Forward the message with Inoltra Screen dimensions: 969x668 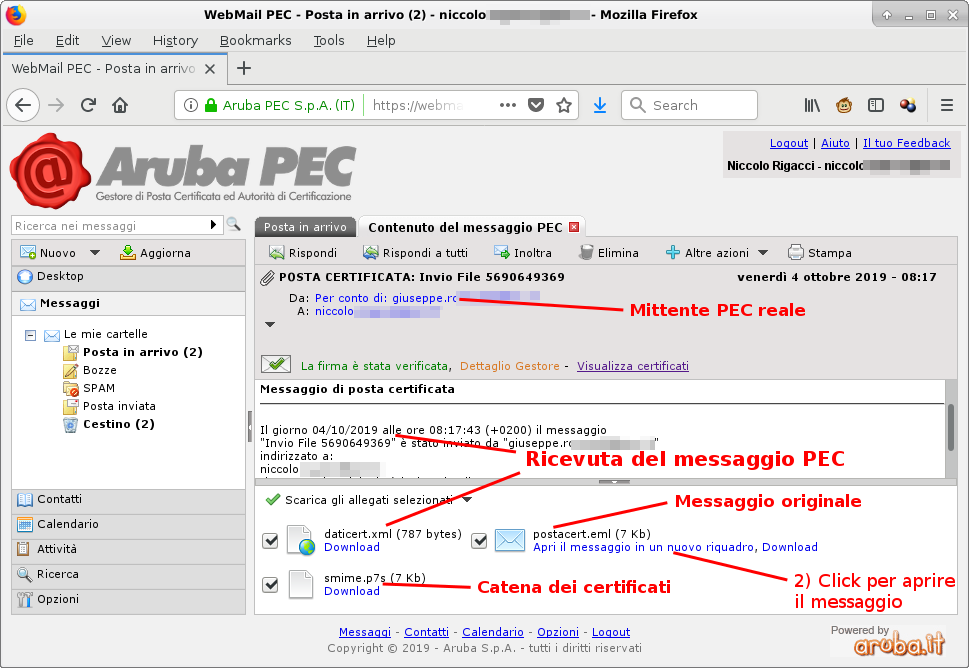pos(523,252)
